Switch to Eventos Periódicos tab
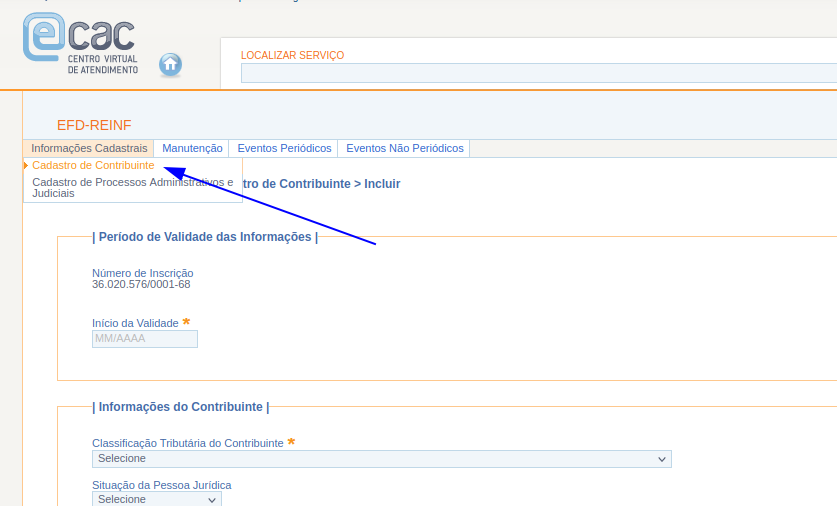This screenshot has width=837, height=506. point(284,148)
